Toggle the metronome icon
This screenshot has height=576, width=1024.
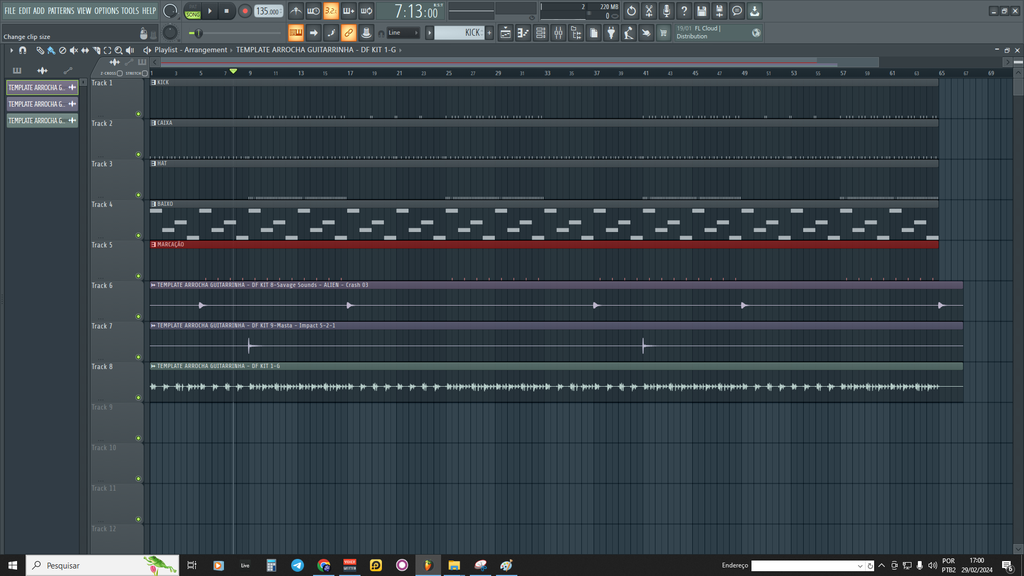296,11
